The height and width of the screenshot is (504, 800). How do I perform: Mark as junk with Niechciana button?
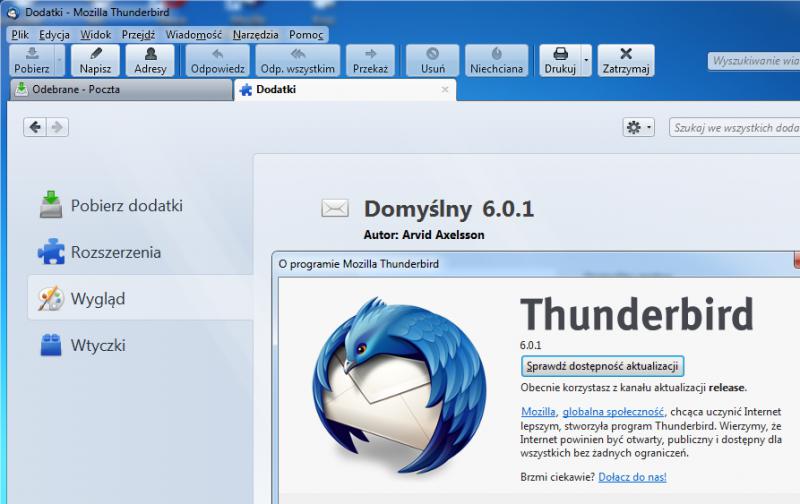tap(496, 61)
